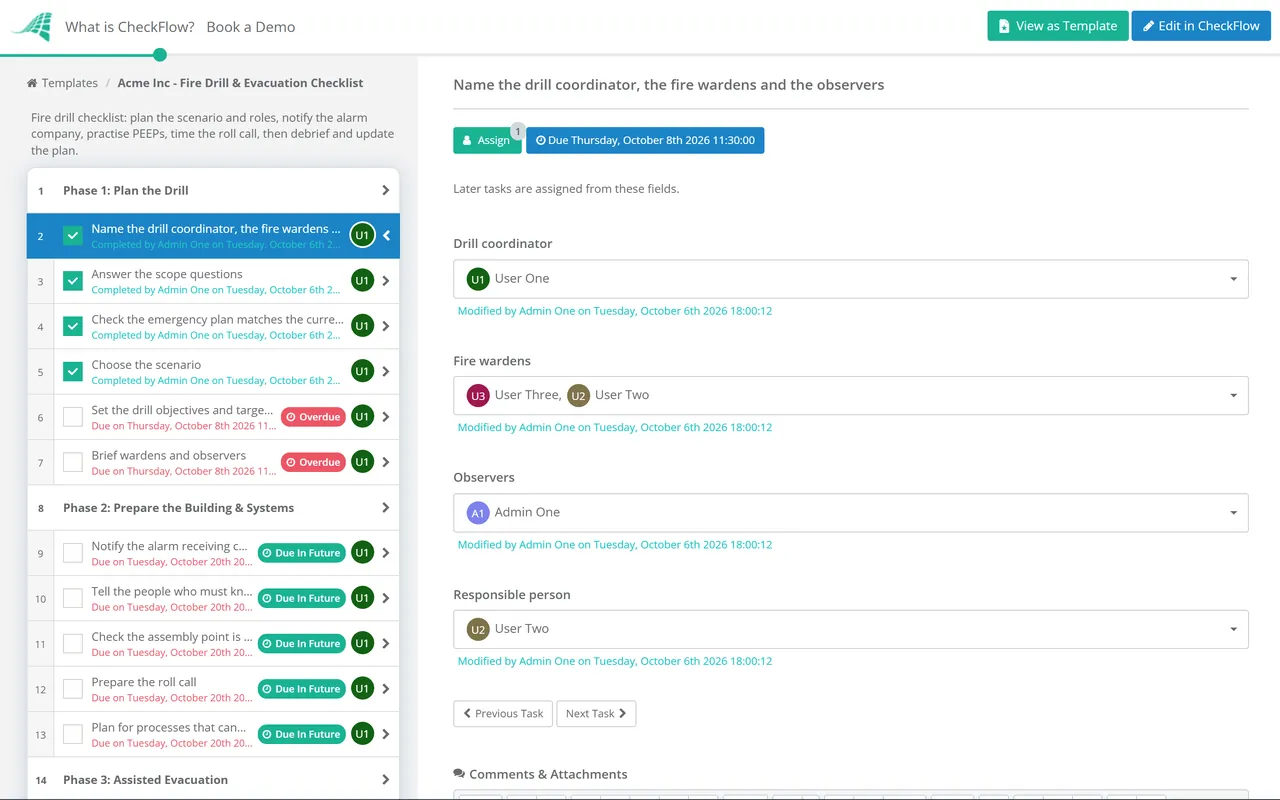1280x800 pixels.
Task: Open 'Book a Demo' menu link
Action: (x=251, y=27)
